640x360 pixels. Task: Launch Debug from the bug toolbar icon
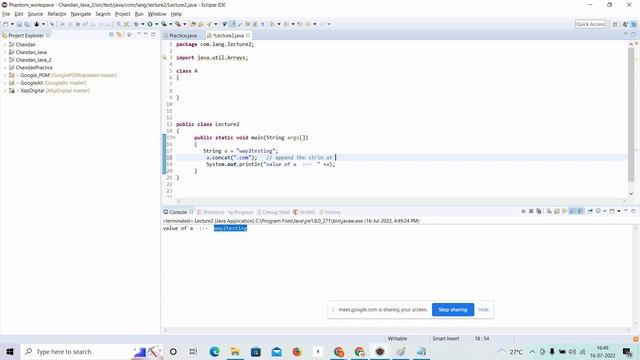136,24
